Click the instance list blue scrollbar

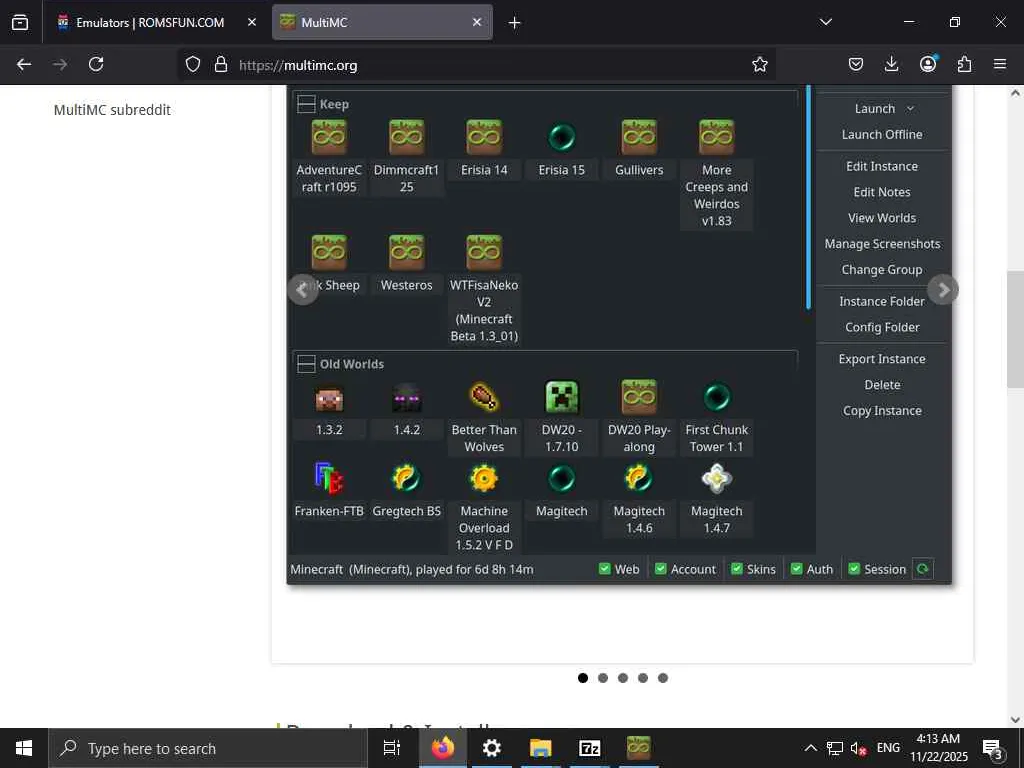click(x=808, y=197)
